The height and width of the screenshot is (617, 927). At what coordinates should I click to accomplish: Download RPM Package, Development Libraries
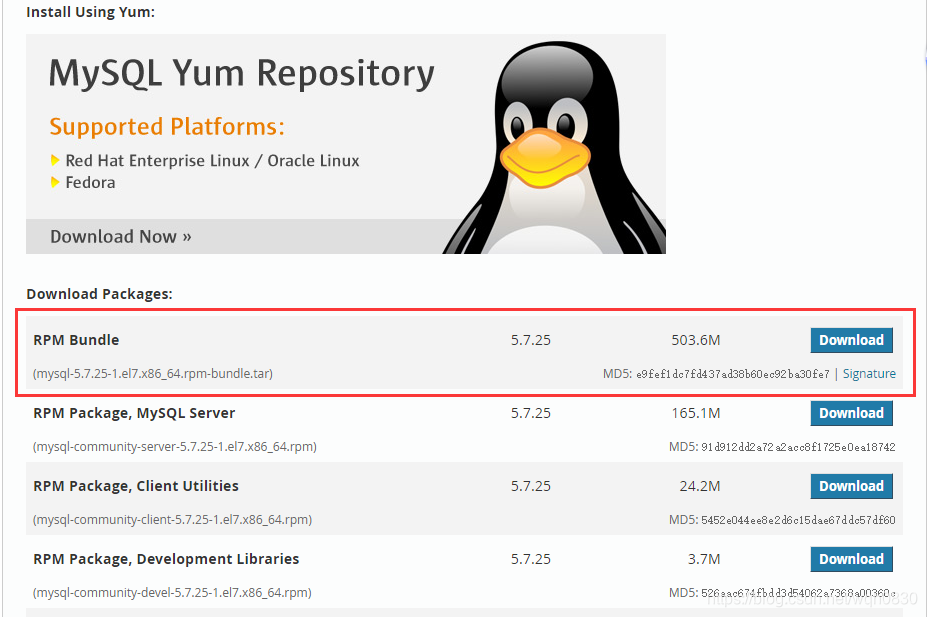851,559
